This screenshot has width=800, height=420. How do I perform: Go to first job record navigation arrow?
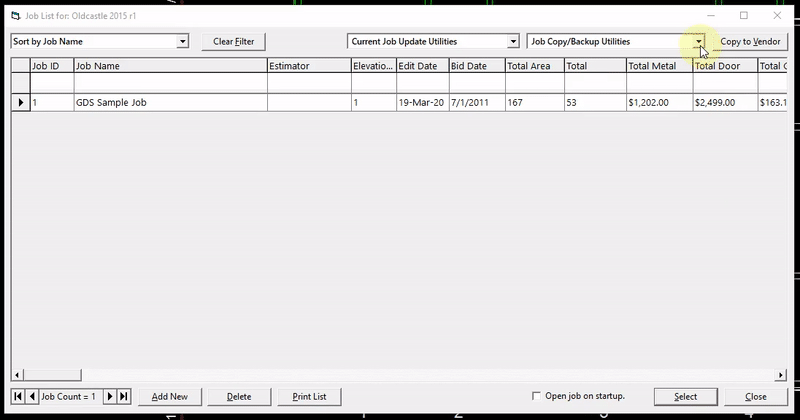[x=18, y=397]
